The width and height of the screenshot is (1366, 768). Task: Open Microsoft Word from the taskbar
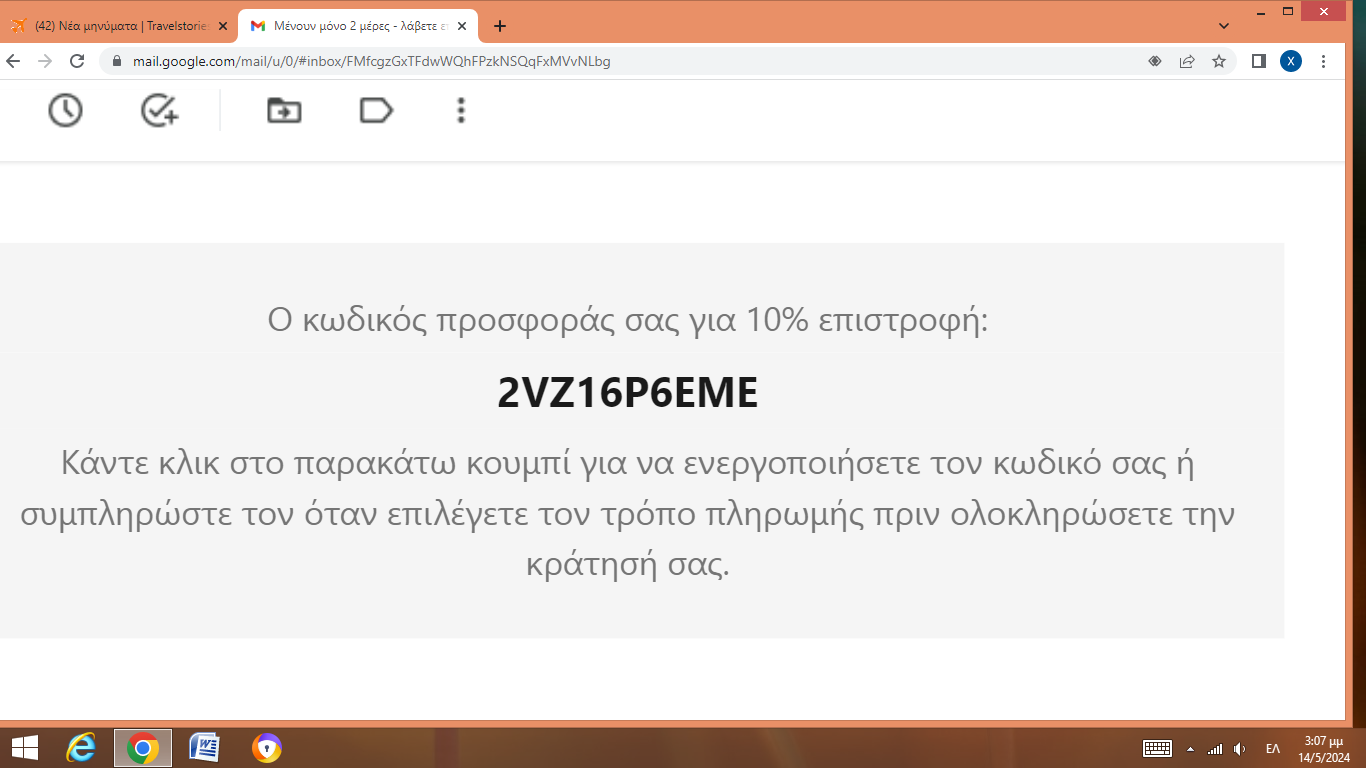tap(204, 747)
